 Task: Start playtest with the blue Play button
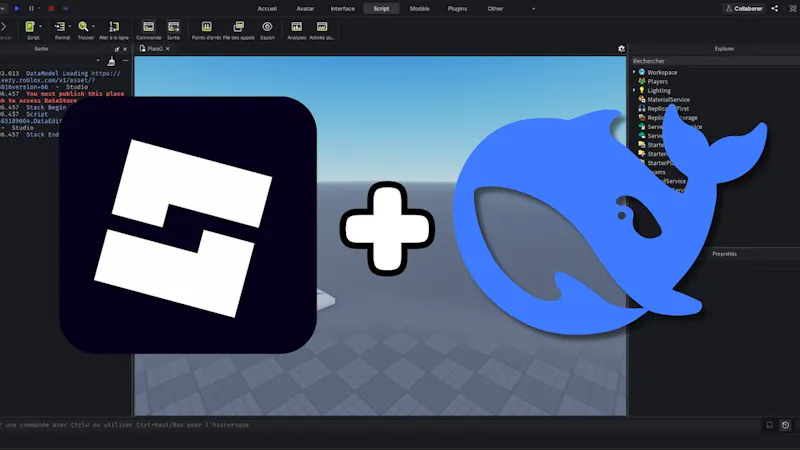(17, 8)
